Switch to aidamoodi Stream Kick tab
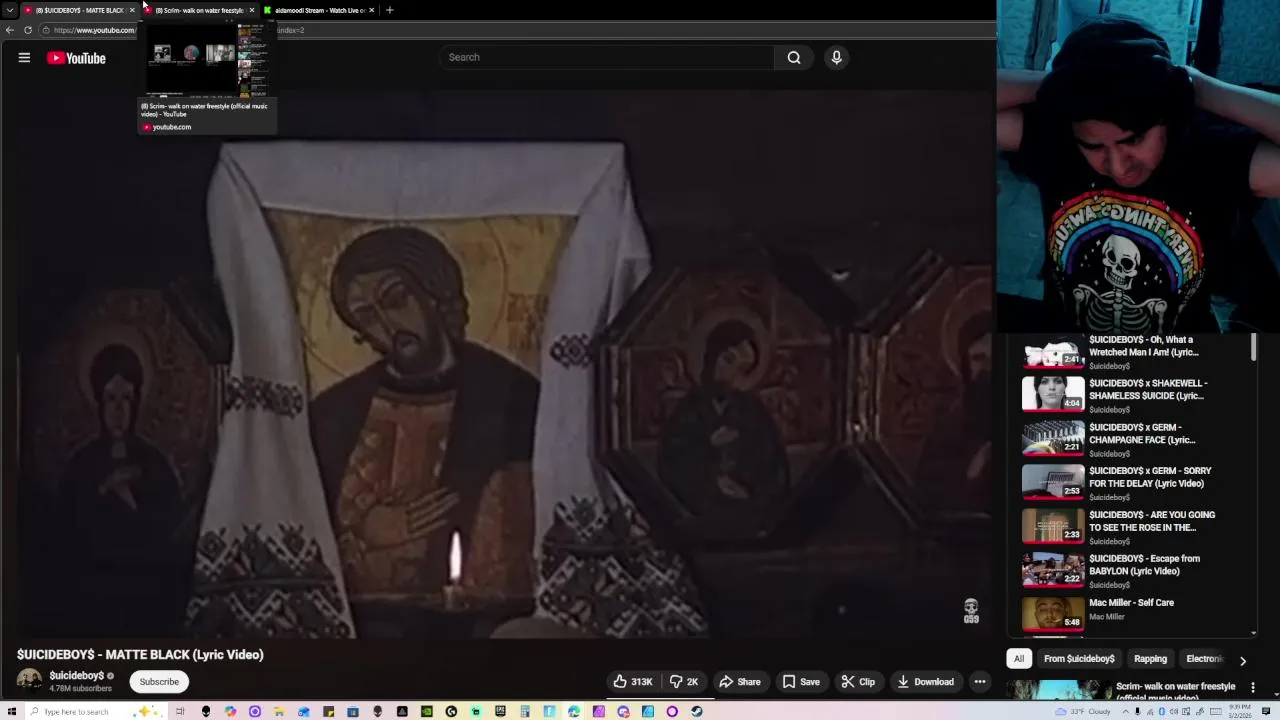 [318, 10]
